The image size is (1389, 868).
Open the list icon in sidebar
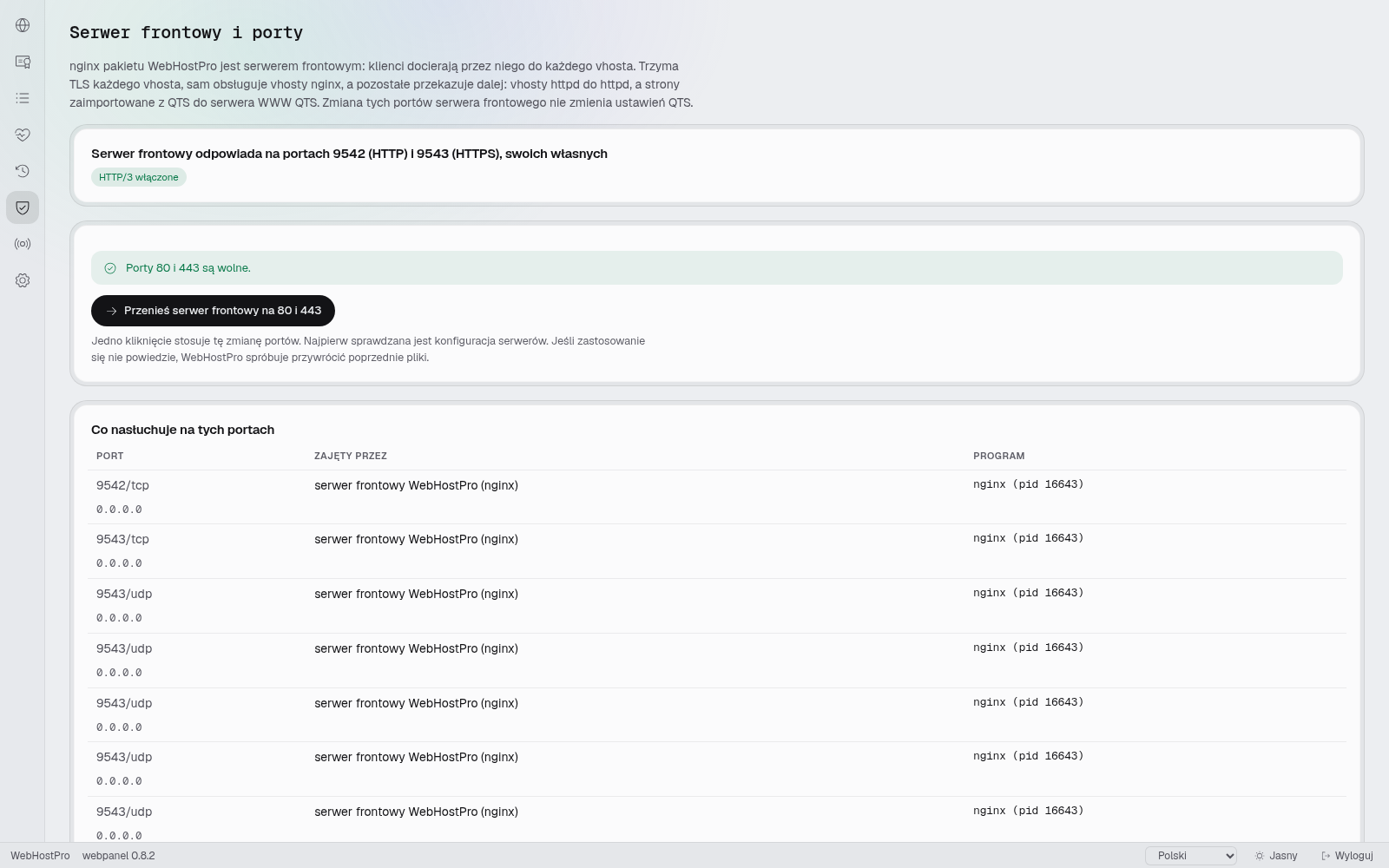23,98
